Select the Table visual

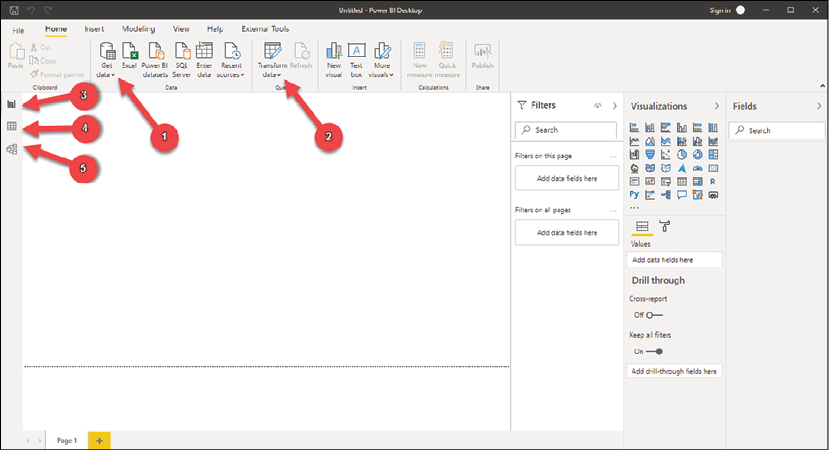pyautogui.click(x=682, y=181)
